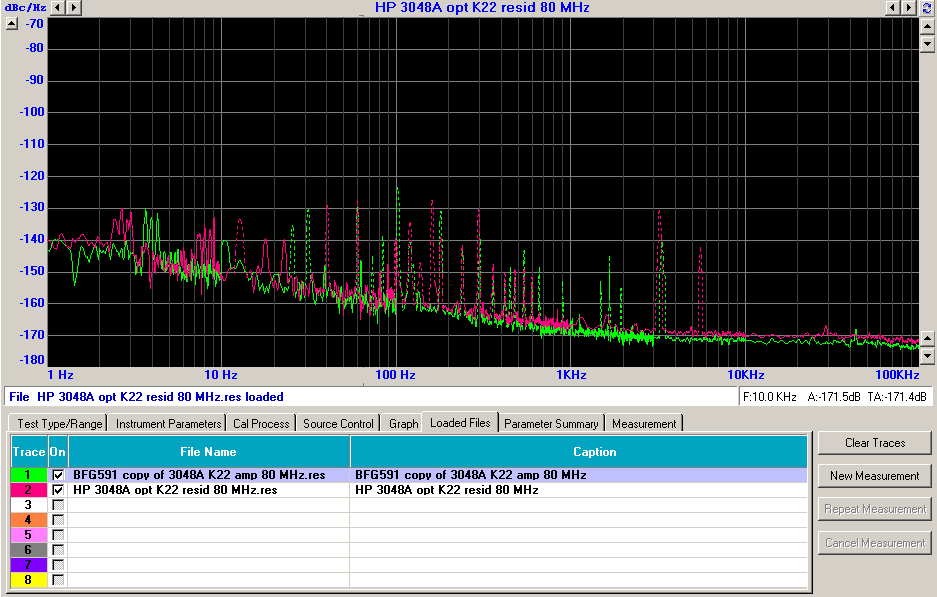Image resolution: width=937 pixels, height=597 pixels.
Task: Click the Repeat Measurement button
Action: click(x=875, y=509)
